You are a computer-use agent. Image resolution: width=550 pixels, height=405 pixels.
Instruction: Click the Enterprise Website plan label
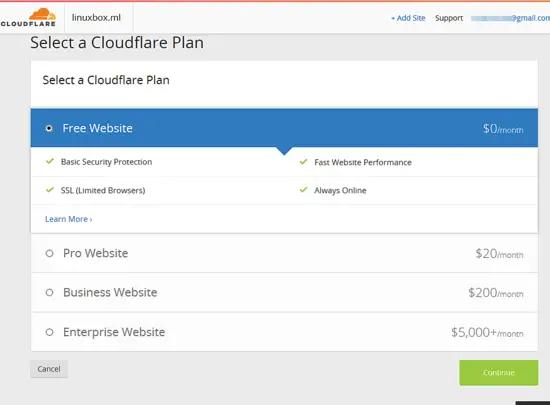[114, 332]
